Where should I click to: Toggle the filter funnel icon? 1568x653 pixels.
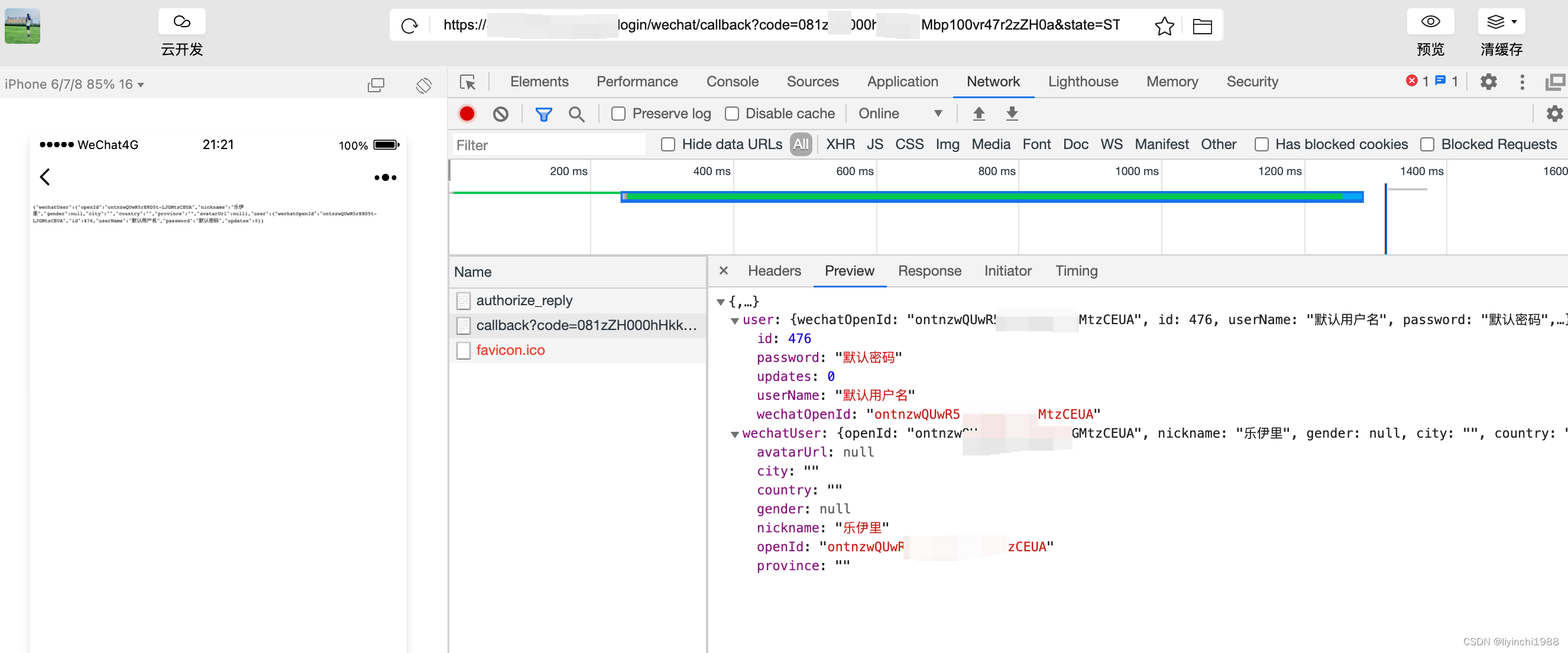543,114
